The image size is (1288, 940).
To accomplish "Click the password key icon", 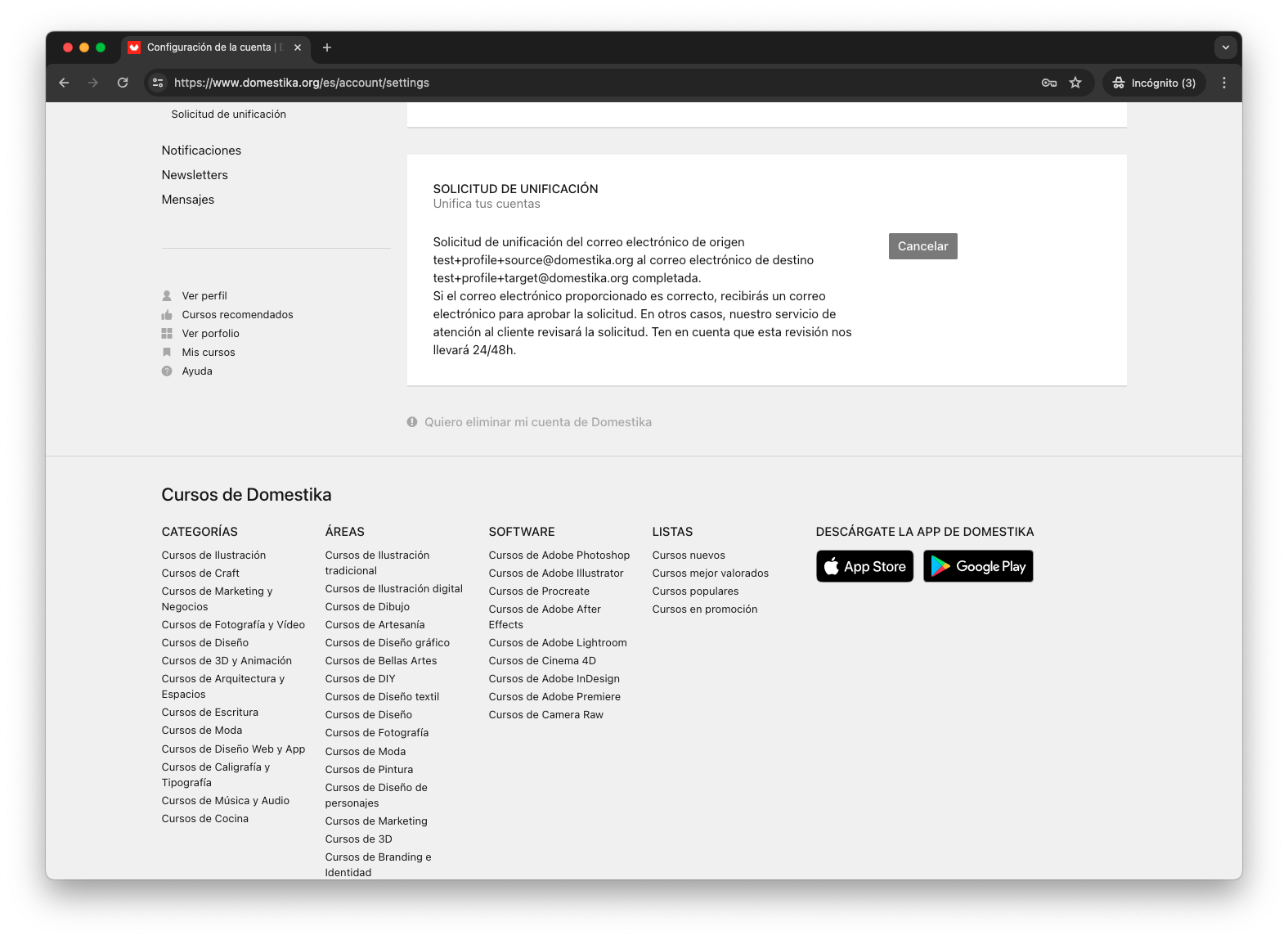I will coord(1049,83).
